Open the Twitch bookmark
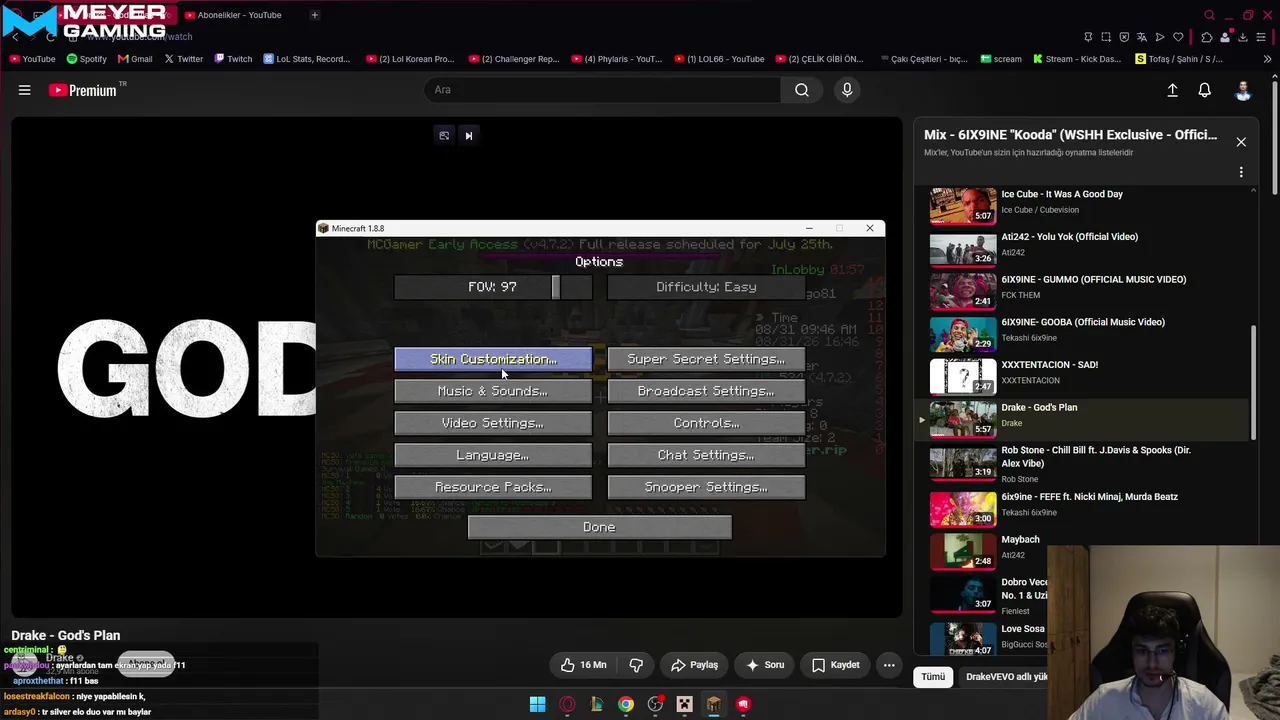This screenshot has height=720, width=1280. pos(233,59)
